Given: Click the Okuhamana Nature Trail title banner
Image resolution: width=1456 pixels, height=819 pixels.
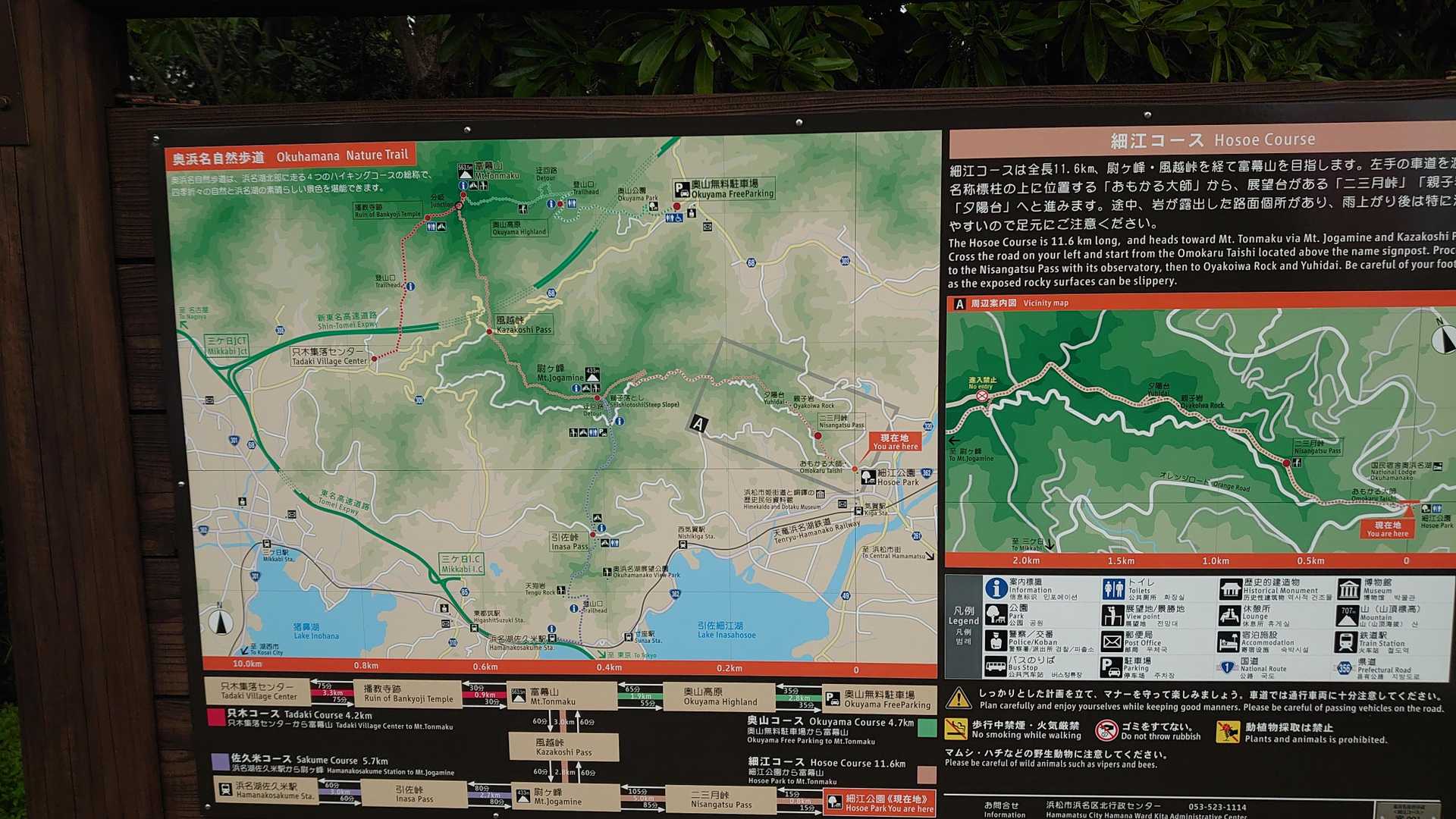Looking at the screenshot, I should pyautogui.click(x=290, y=157).
